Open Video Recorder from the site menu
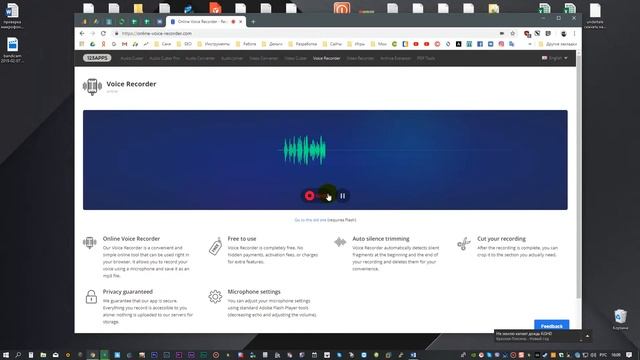This screenshot has height=360, width=640. 360,58
